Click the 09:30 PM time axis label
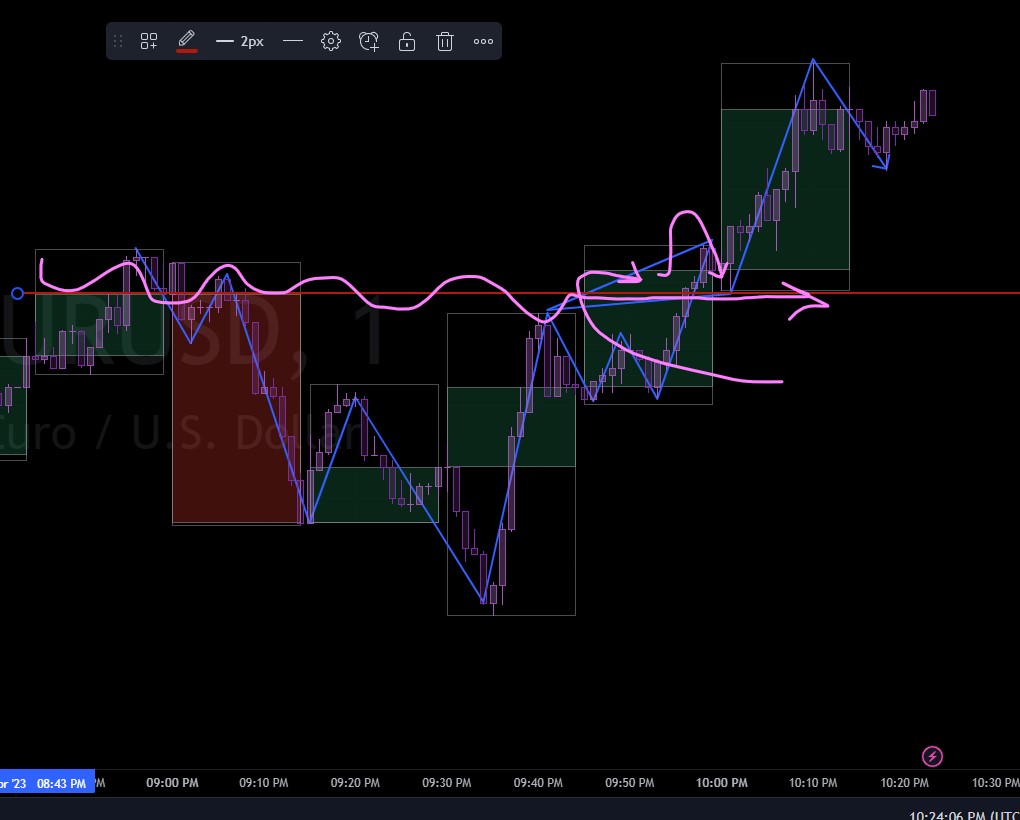The height and width of the screenshot is (820, 1020). (x=446, y=783)
